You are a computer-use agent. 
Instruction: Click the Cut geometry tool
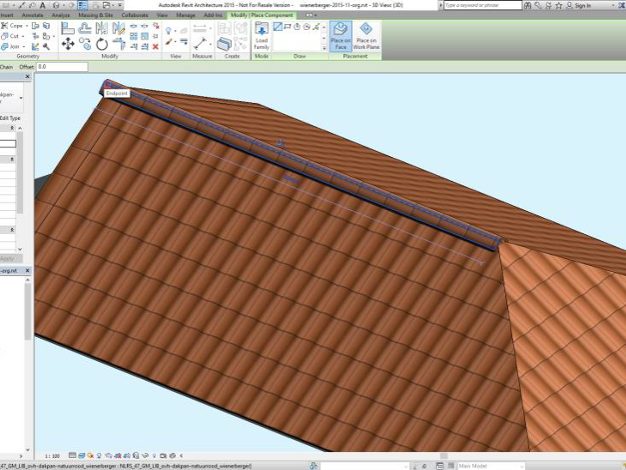[12, 36]
